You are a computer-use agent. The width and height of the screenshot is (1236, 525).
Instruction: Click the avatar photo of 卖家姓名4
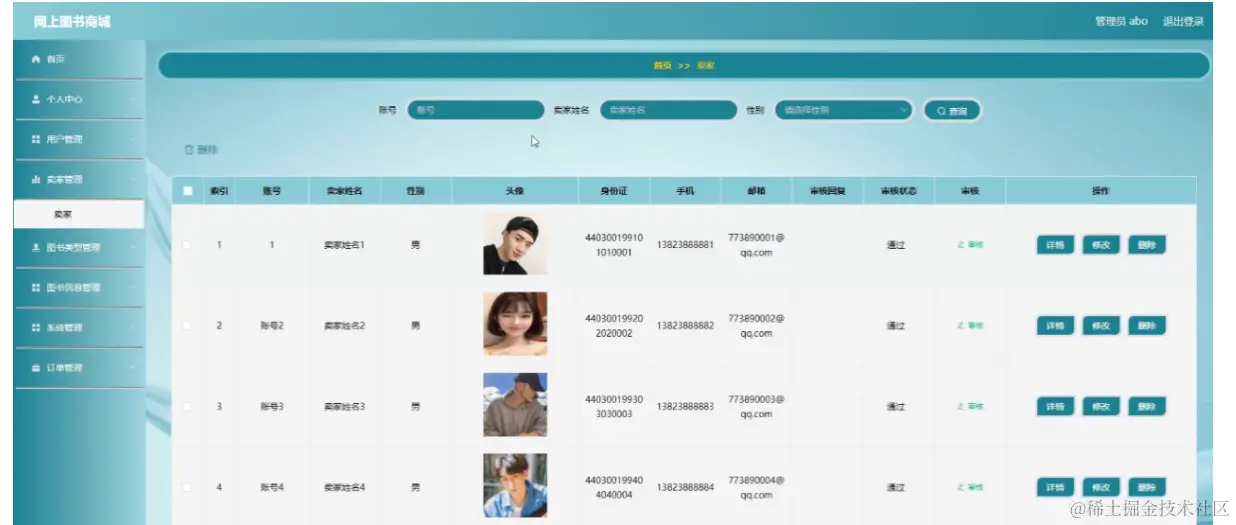coord(515,485)
